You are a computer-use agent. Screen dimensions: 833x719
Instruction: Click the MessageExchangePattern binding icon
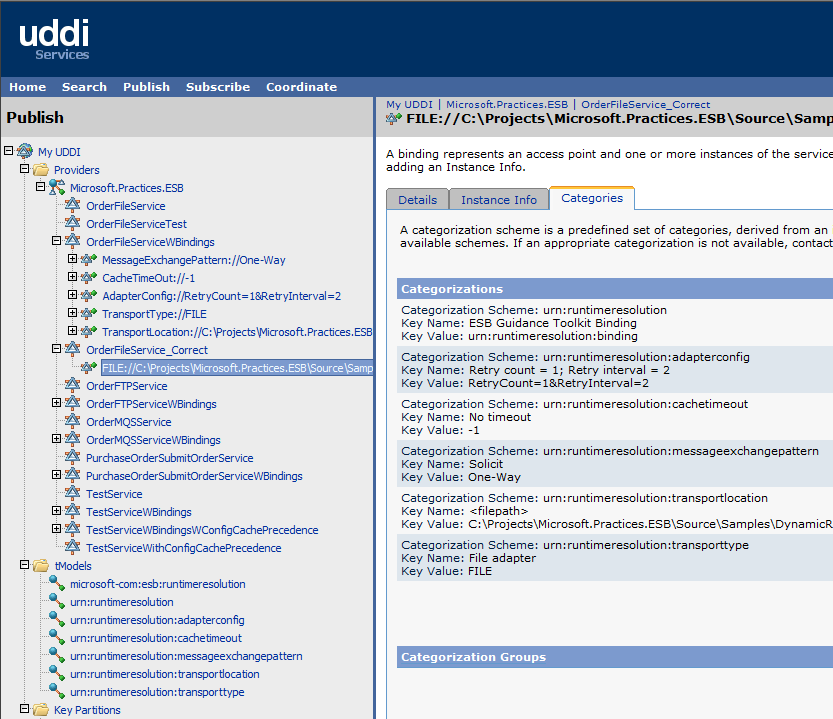pyautogui.click(x=89, y=259)
